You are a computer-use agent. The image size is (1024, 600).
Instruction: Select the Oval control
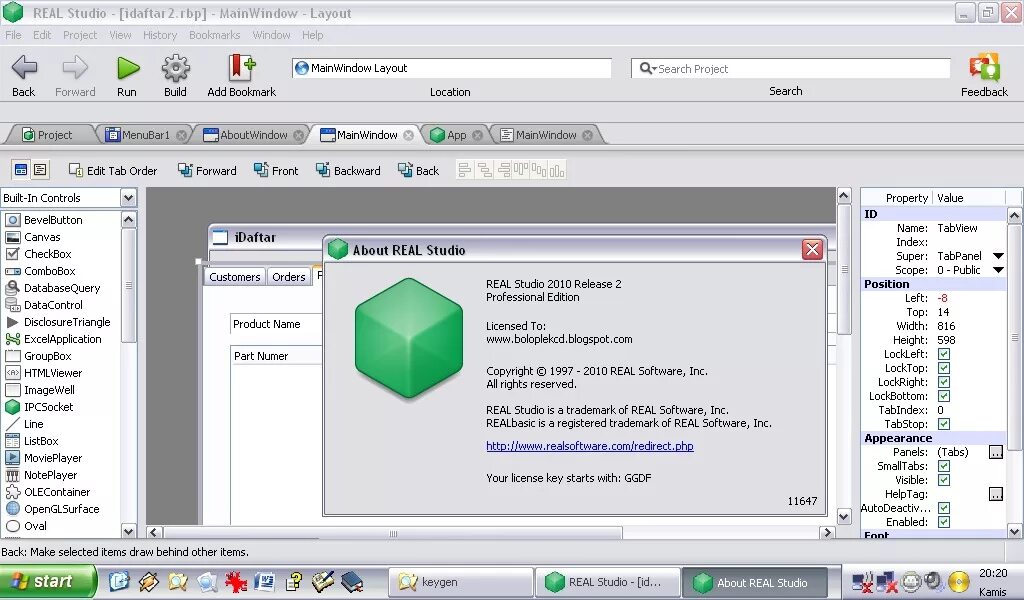[x=35, y=526]
